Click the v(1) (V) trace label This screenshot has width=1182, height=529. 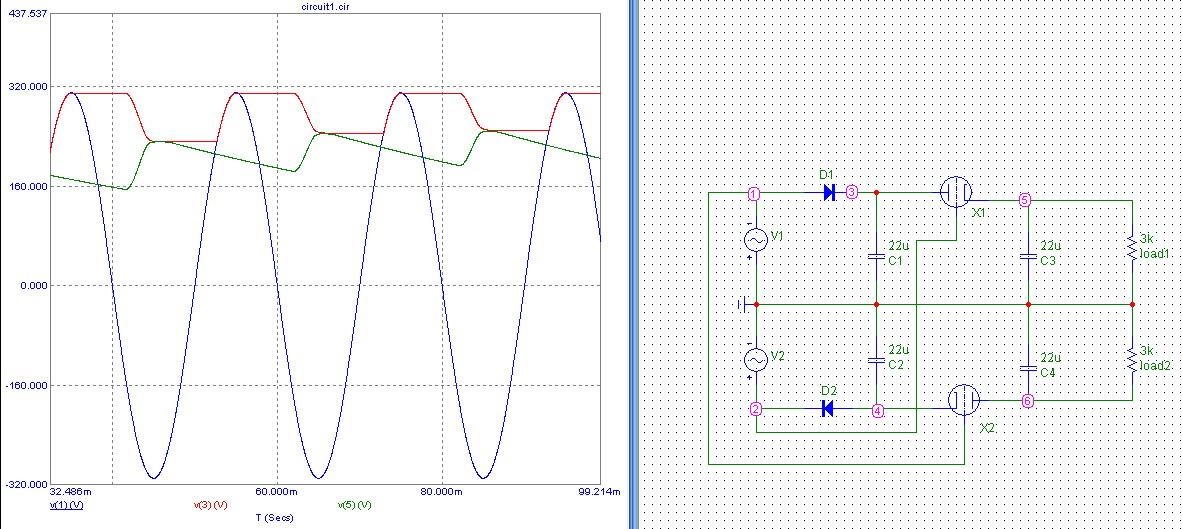[x=67, y=504]
